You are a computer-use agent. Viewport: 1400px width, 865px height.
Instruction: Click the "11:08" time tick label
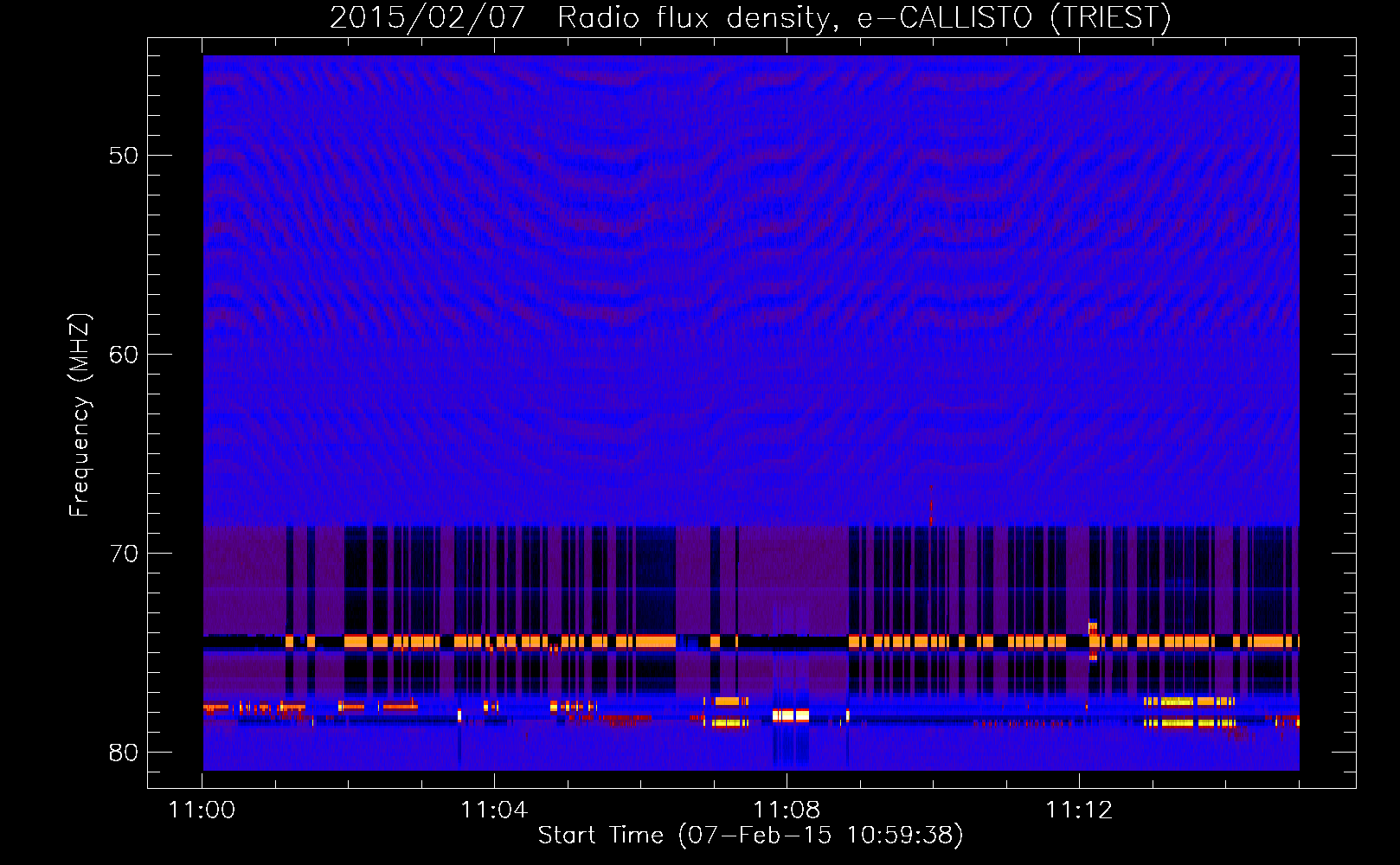787,810
